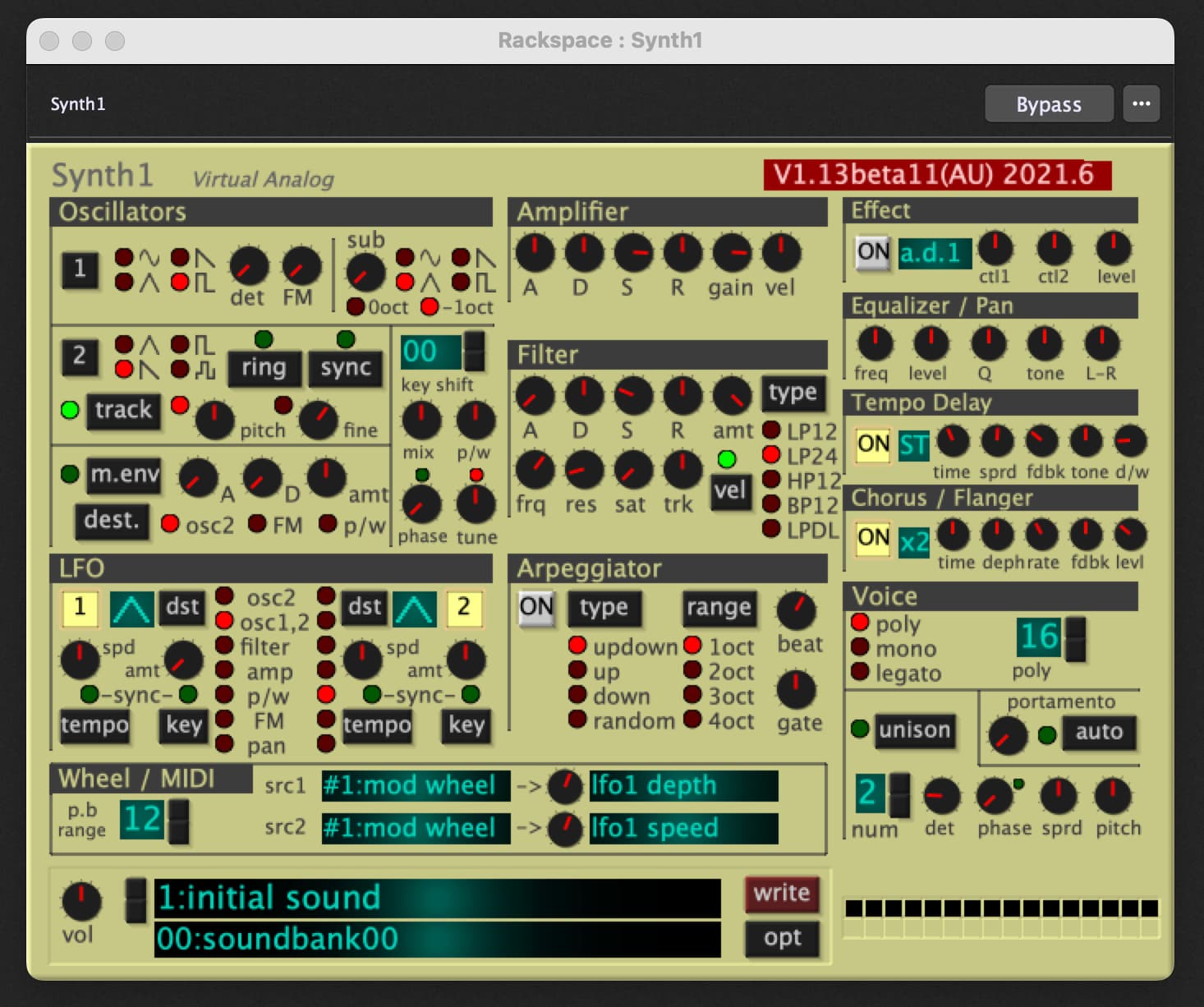Open the 00:soundbank00 bank selector
This screenshot has height=1007, width=1204.
[437, 939]
